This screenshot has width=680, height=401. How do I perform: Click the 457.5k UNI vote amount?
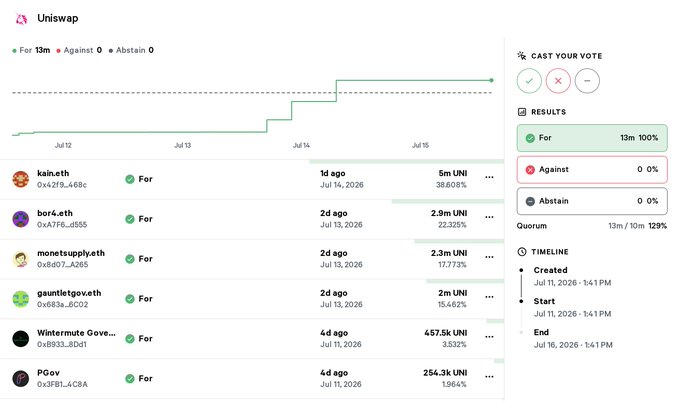tap(445, 333)
